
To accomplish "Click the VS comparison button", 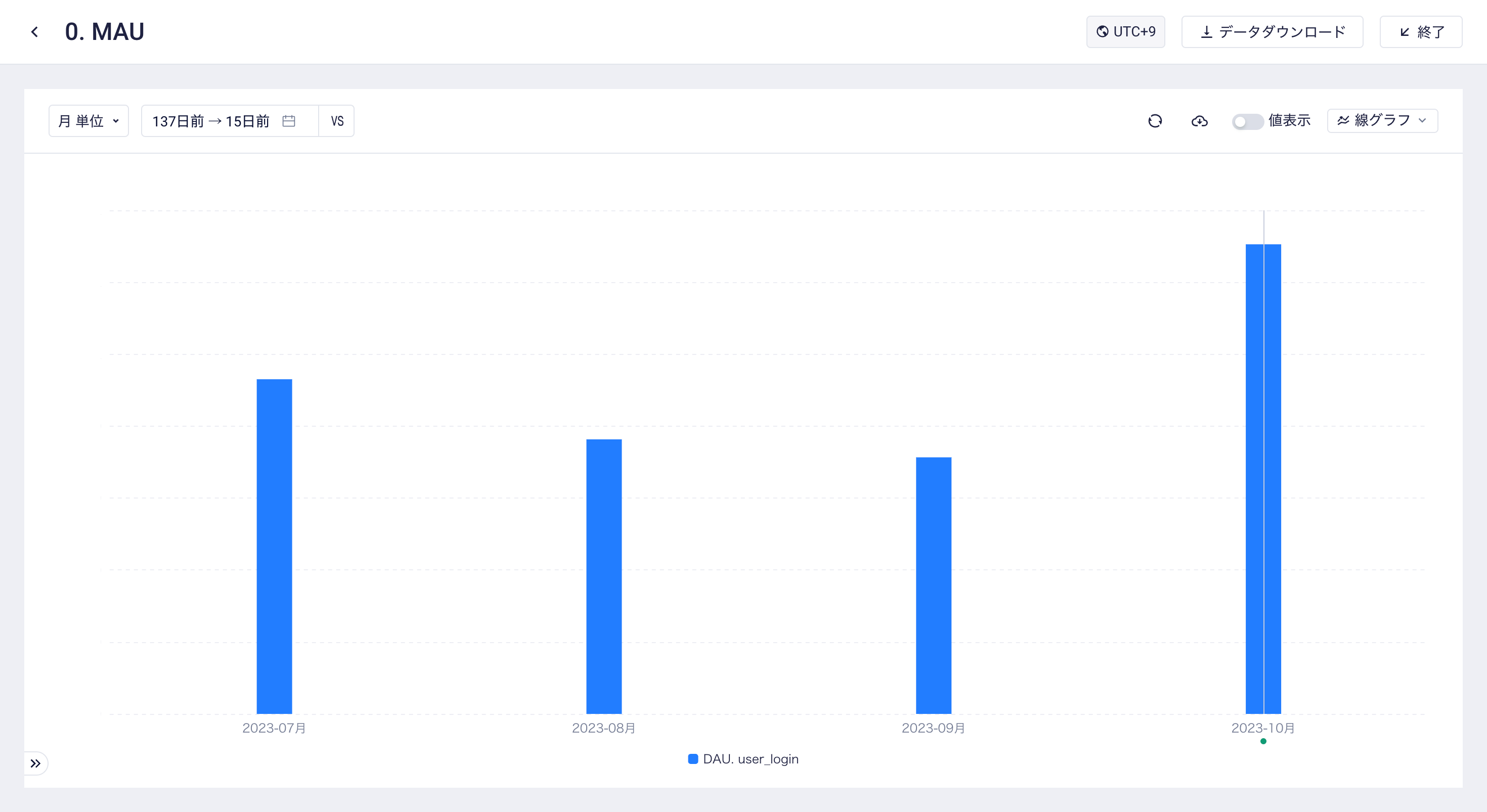I will pos(337,121).
